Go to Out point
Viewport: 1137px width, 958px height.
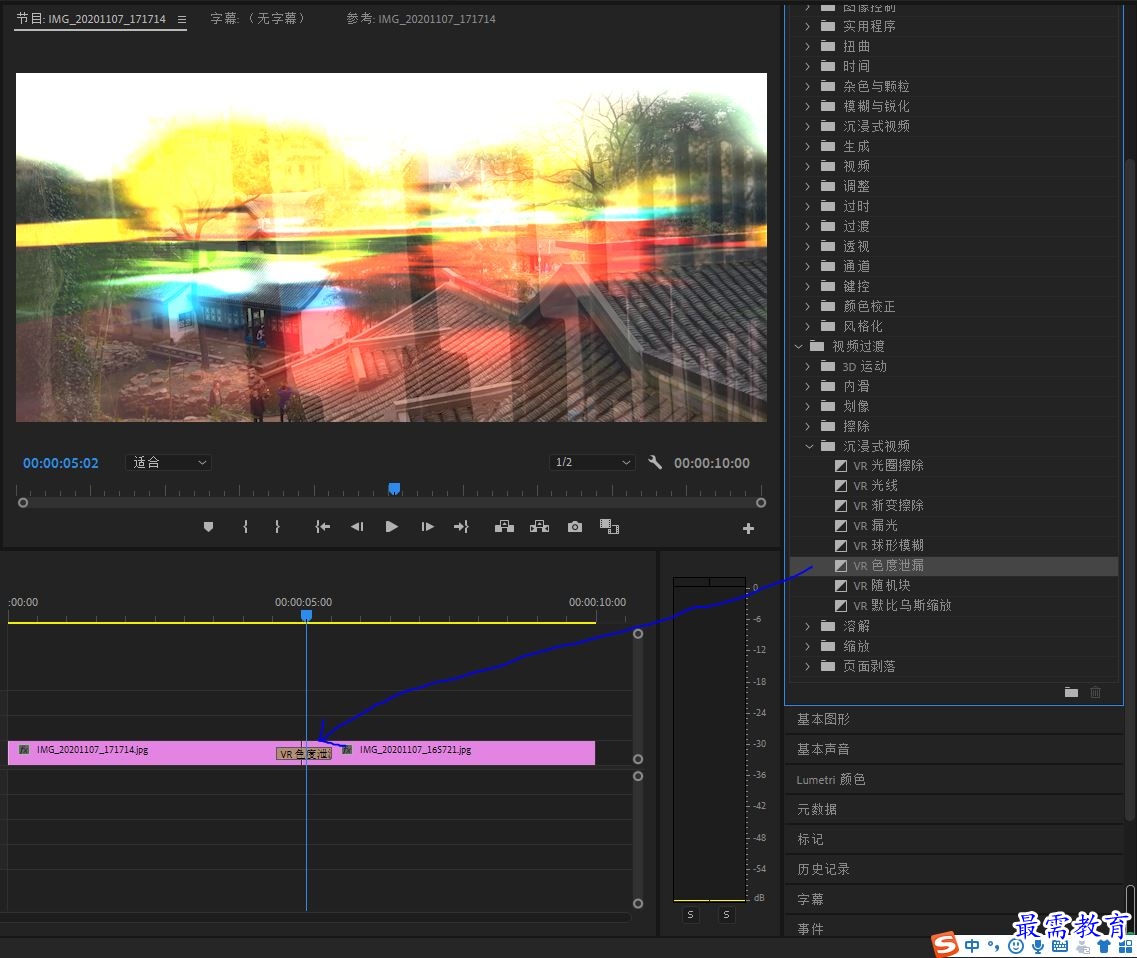coord(461,527)
